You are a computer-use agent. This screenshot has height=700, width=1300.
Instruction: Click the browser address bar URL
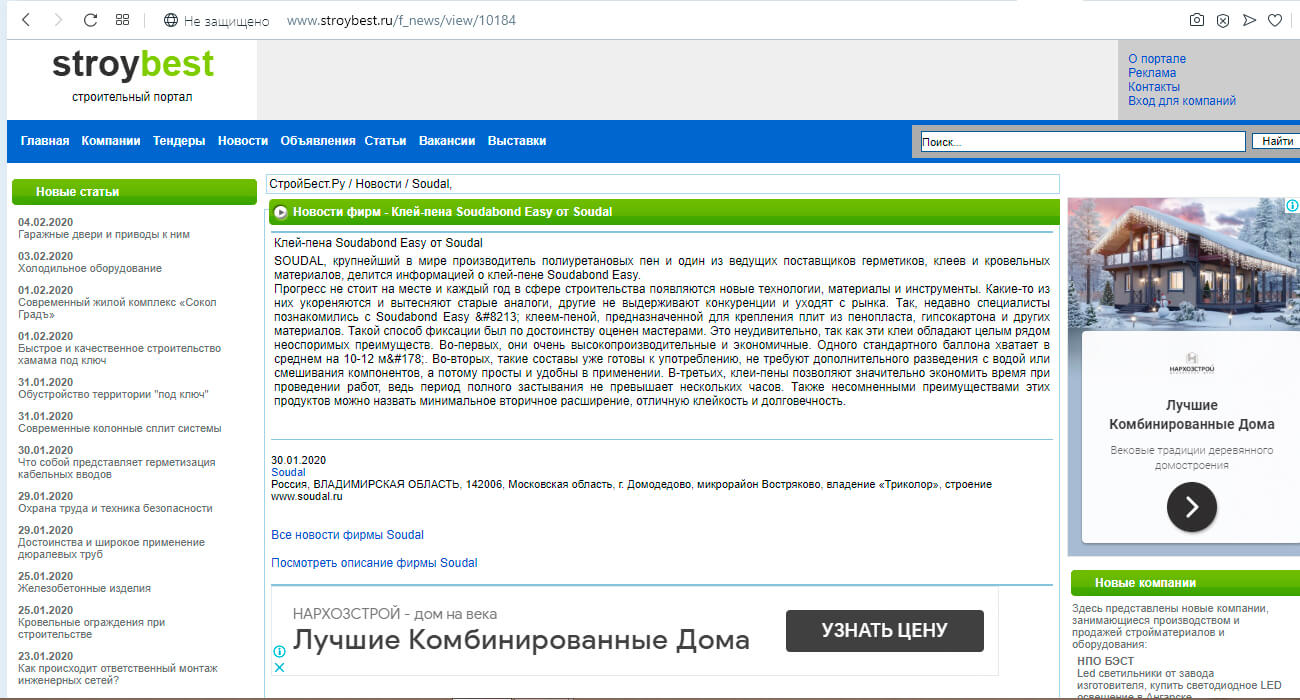[x=401, y=20]
